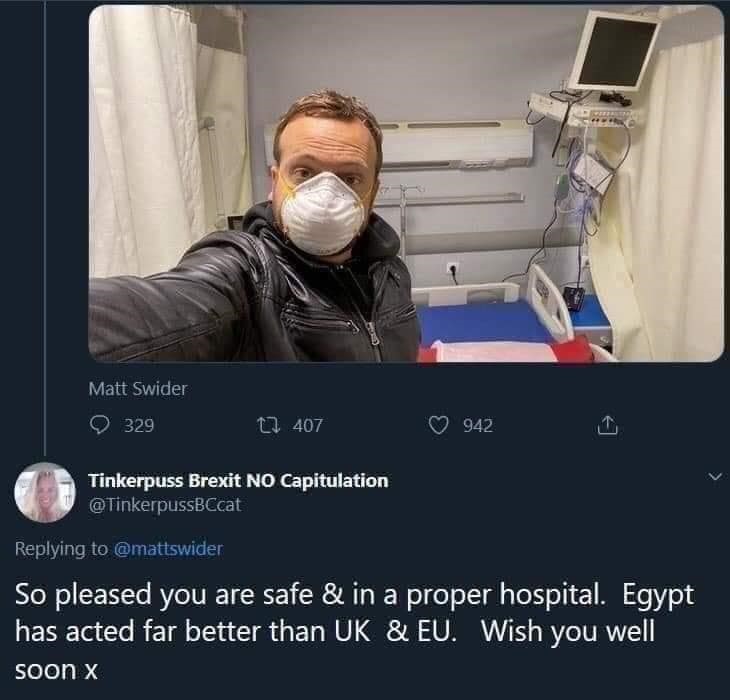This screenshot has width=730, height=700.
Task: View the 407 retweets count
Action: click(307, 426)
